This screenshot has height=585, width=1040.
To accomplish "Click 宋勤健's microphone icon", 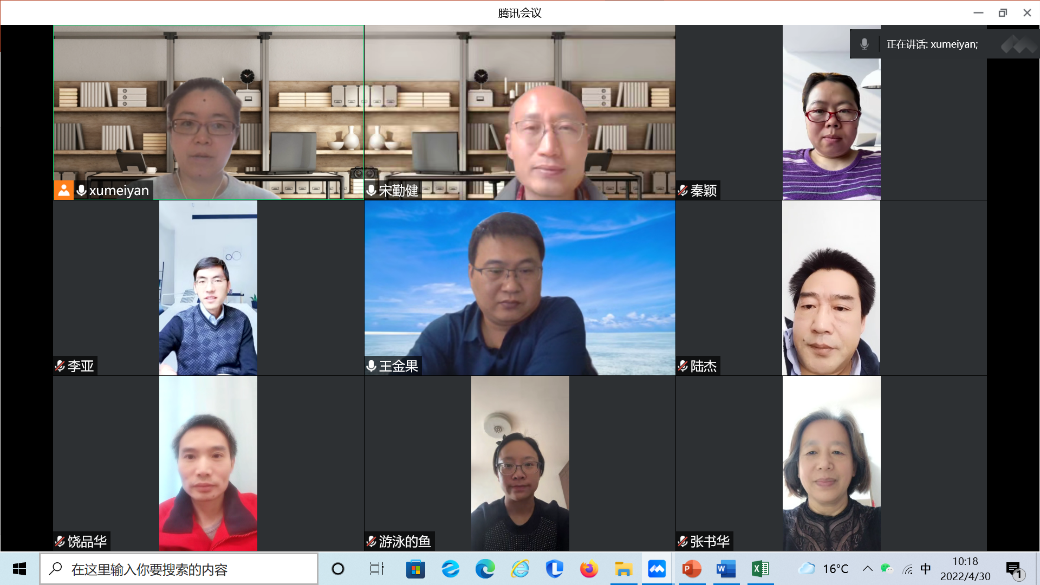I will point(371,190).
